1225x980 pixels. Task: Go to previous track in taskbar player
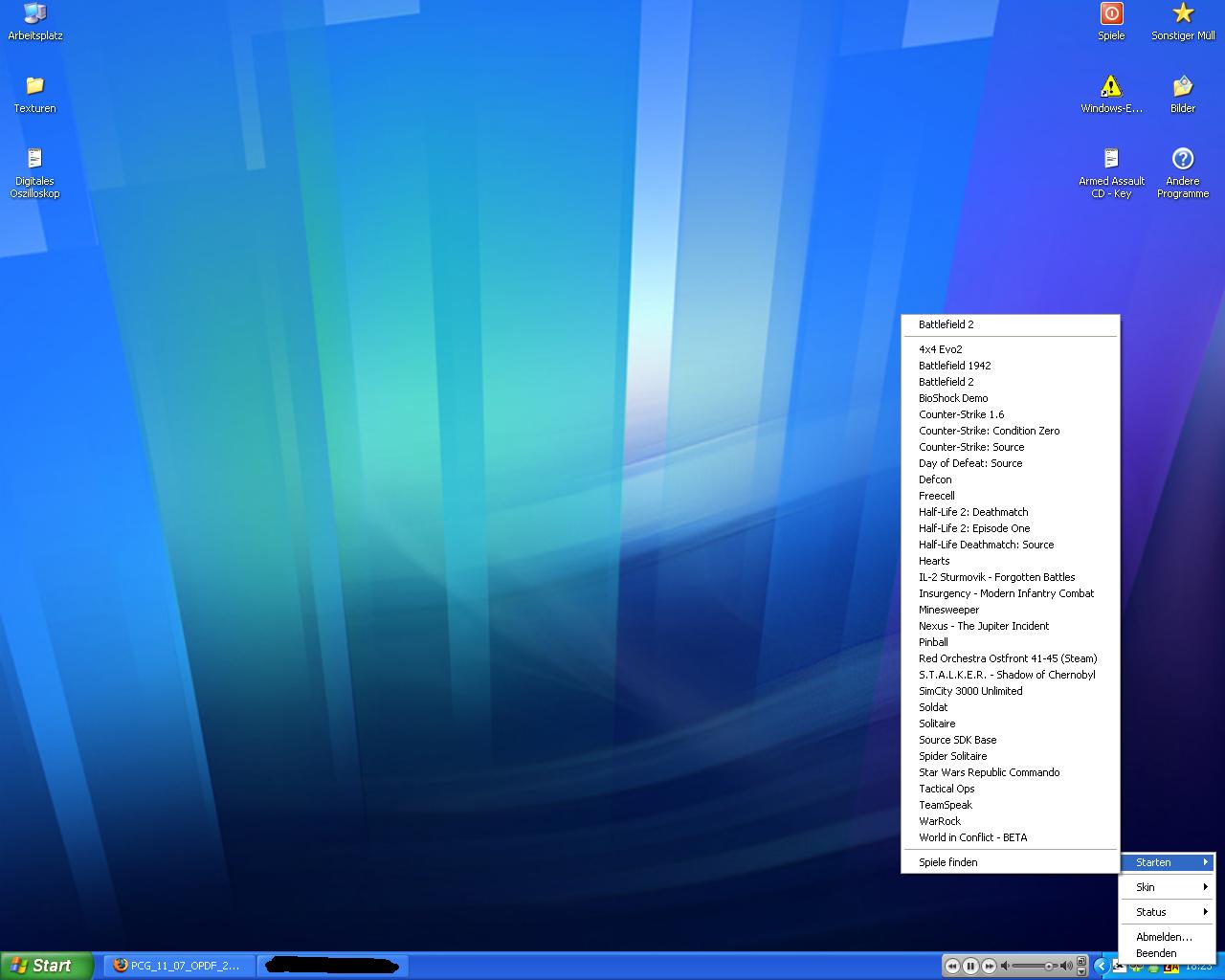click(x=952, y=966)
